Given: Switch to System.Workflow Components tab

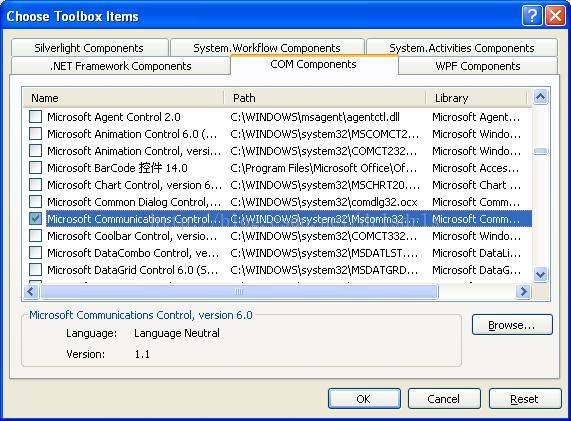Looking at the screenshot, I should (x=267, y=48).
